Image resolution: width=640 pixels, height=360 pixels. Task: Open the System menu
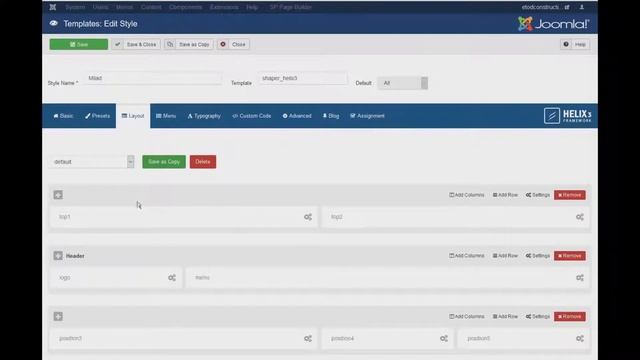coord(75,7)
